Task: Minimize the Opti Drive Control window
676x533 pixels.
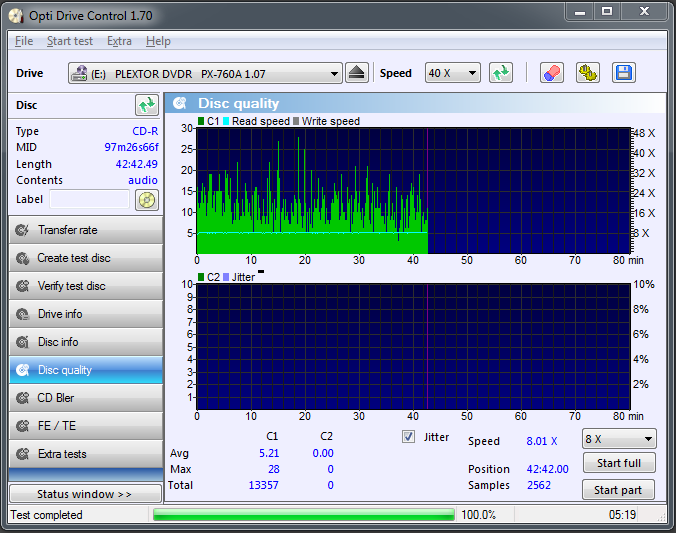Action: tap(580, 11)
